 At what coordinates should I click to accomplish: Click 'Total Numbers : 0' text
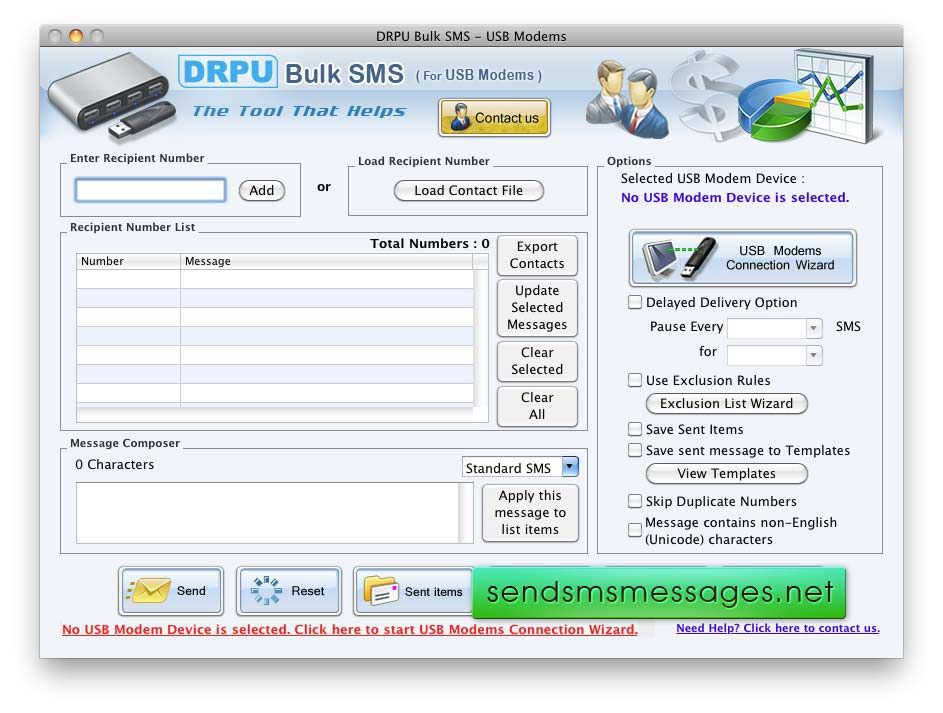tap(429, 243)
